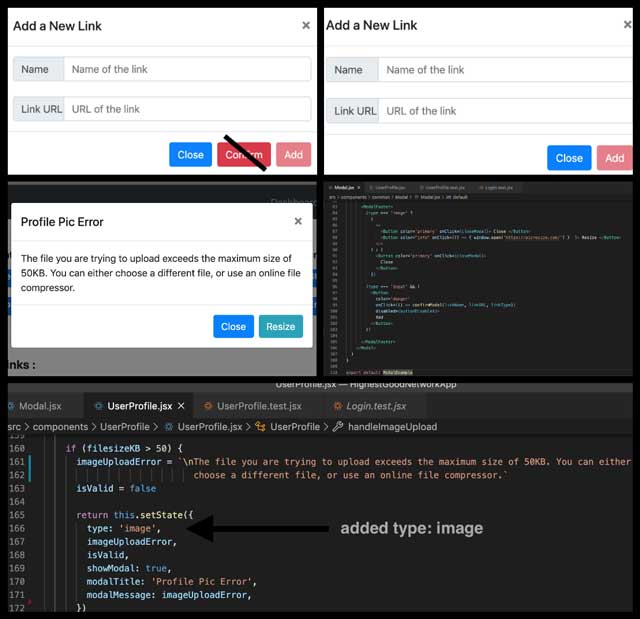Open the Login.test.jsx tab in large editor
Screen dimensions: 640x619
(372, 406)
